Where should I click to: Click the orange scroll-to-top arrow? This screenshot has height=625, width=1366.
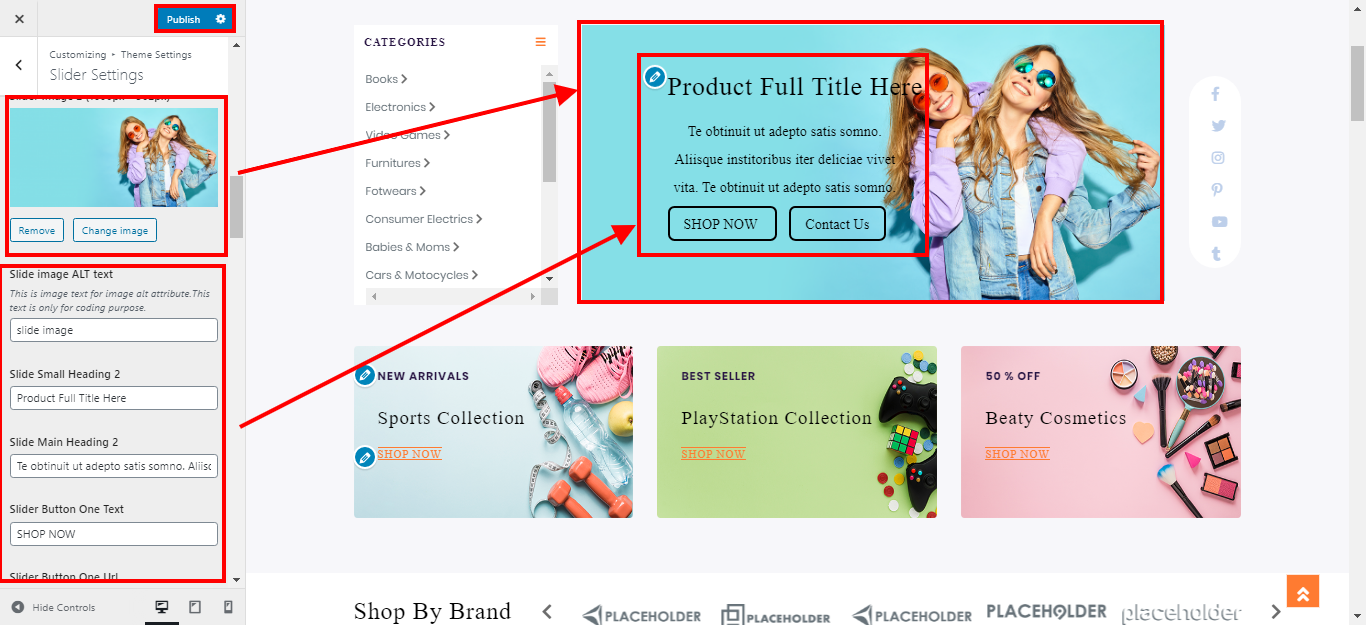pos(1303,591)
